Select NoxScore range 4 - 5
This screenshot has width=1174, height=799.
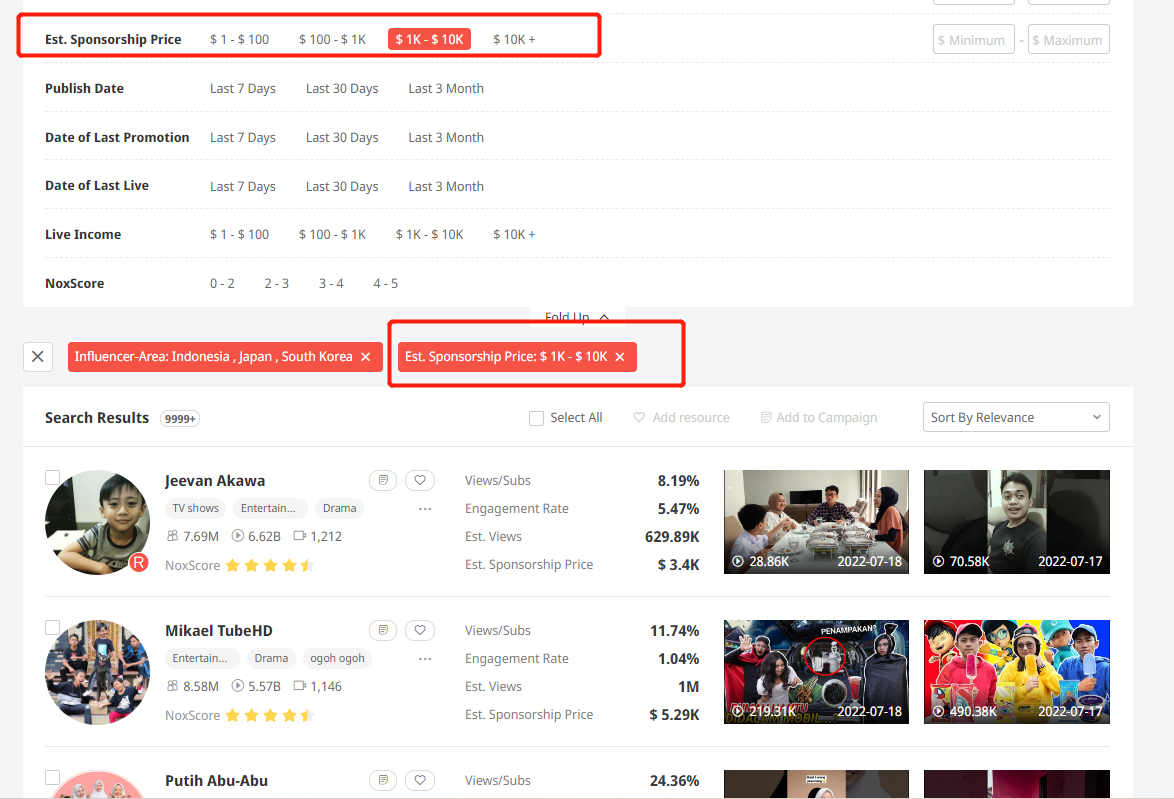(x=386, y=283)
